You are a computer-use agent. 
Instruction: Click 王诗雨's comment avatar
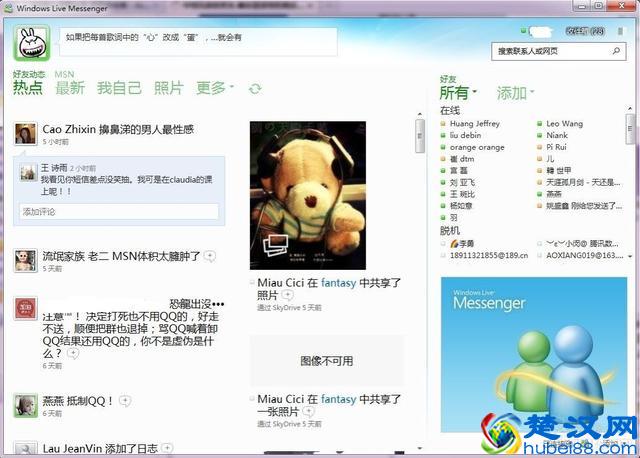pyautogui.click(x=28, y=172)
